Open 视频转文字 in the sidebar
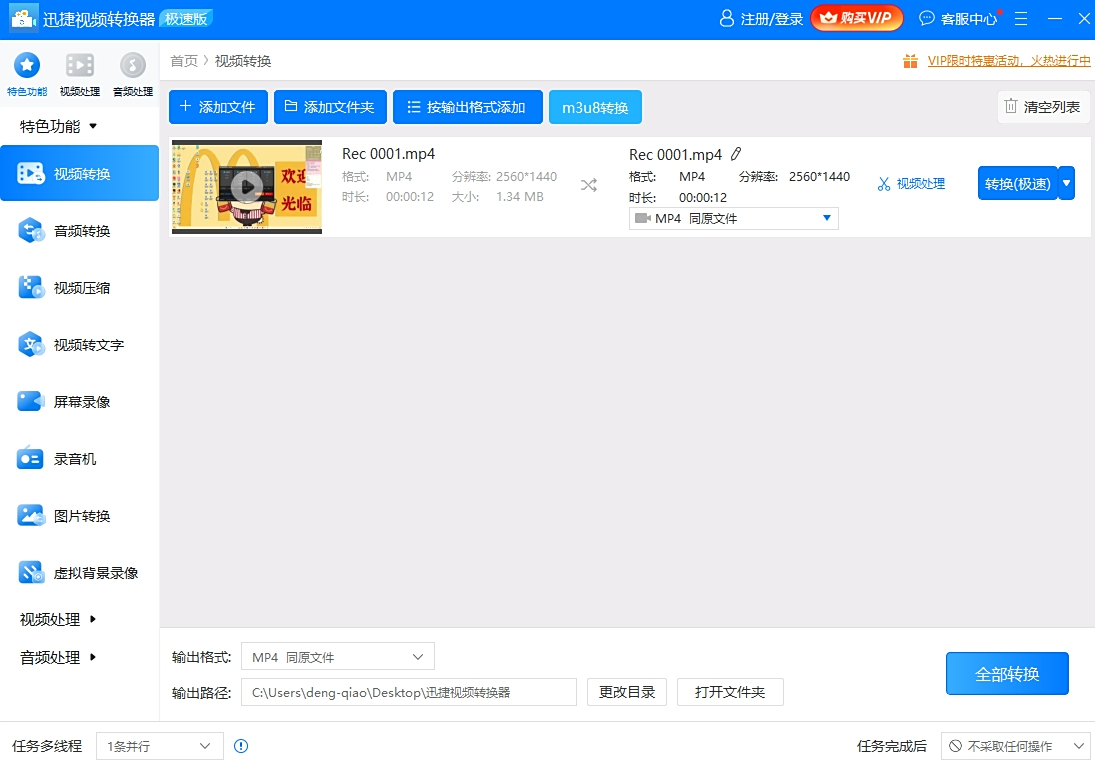Screen dimensions: 1095x770 (80, 345)
